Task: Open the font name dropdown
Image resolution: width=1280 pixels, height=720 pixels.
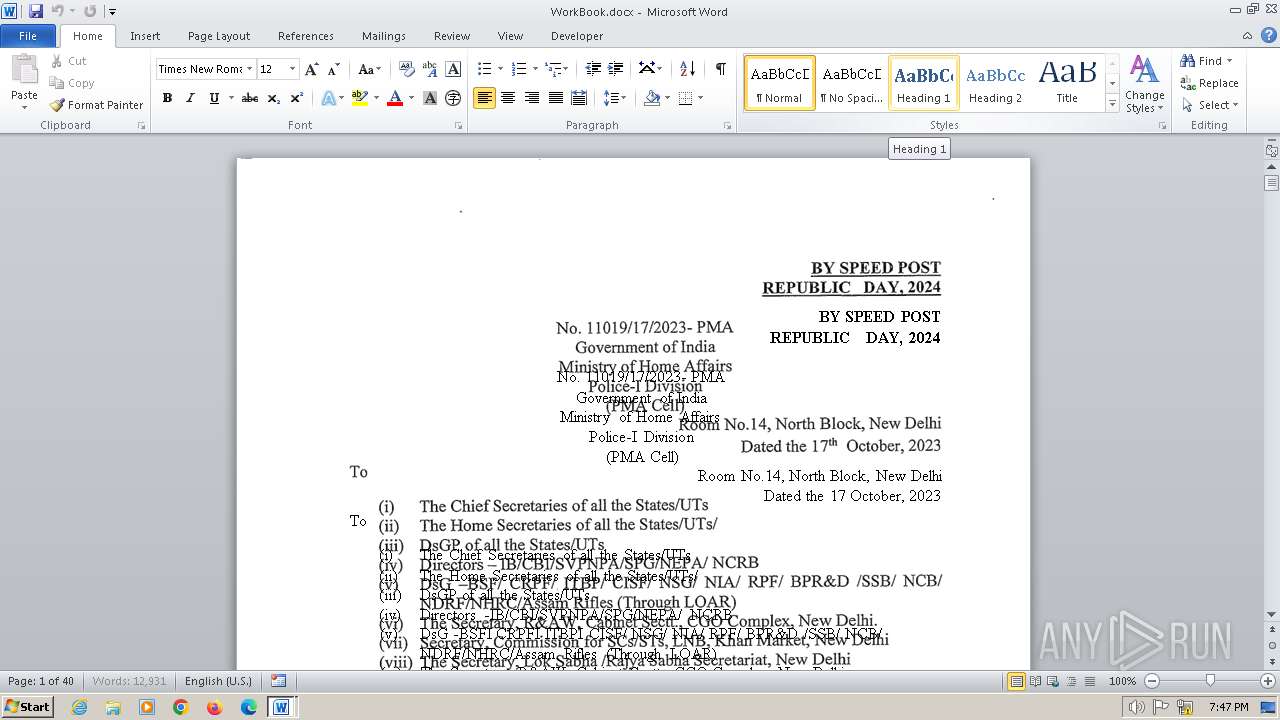Action: pyautogui.click(x=249, y=69)
